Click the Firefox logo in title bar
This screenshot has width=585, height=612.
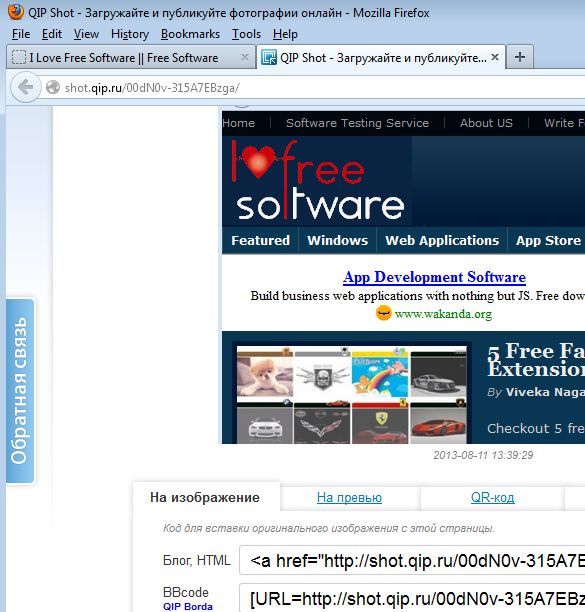coord(16,12)
